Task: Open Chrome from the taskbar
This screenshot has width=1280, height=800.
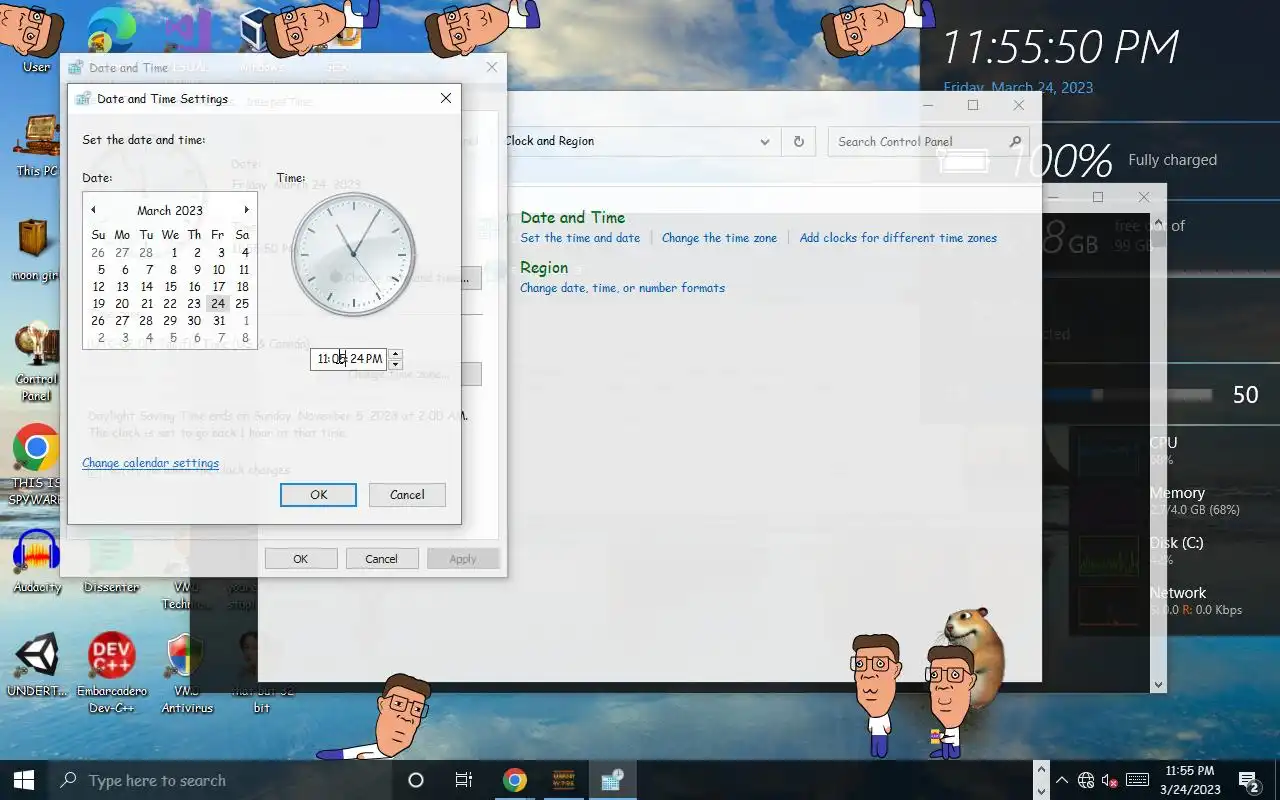Action: point(515,780)
